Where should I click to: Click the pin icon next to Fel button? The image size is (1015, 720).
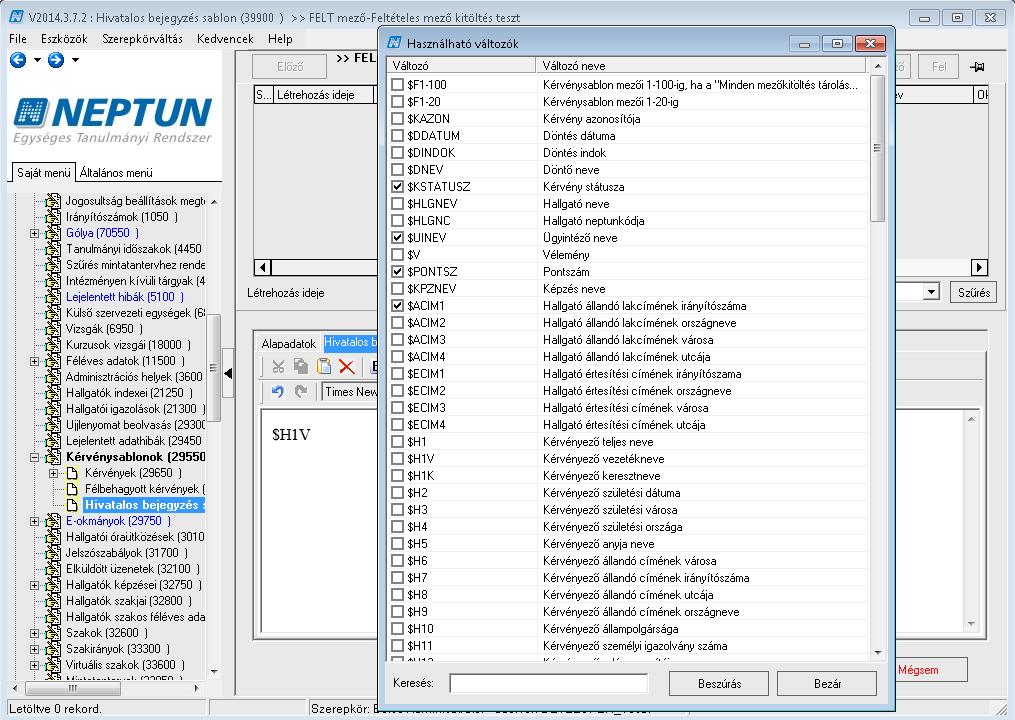point(977,67)
